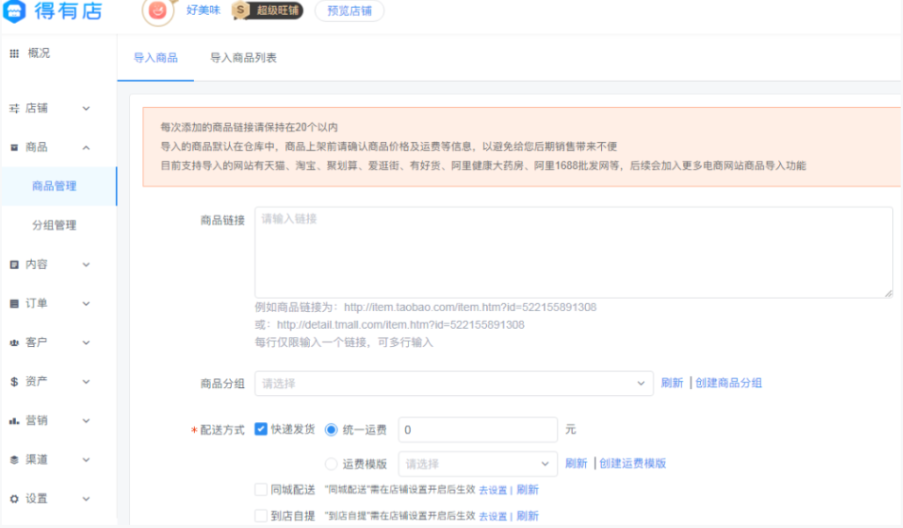
Task: Uncheck the 快递发货 checkbox
Action: pos(261,429)
